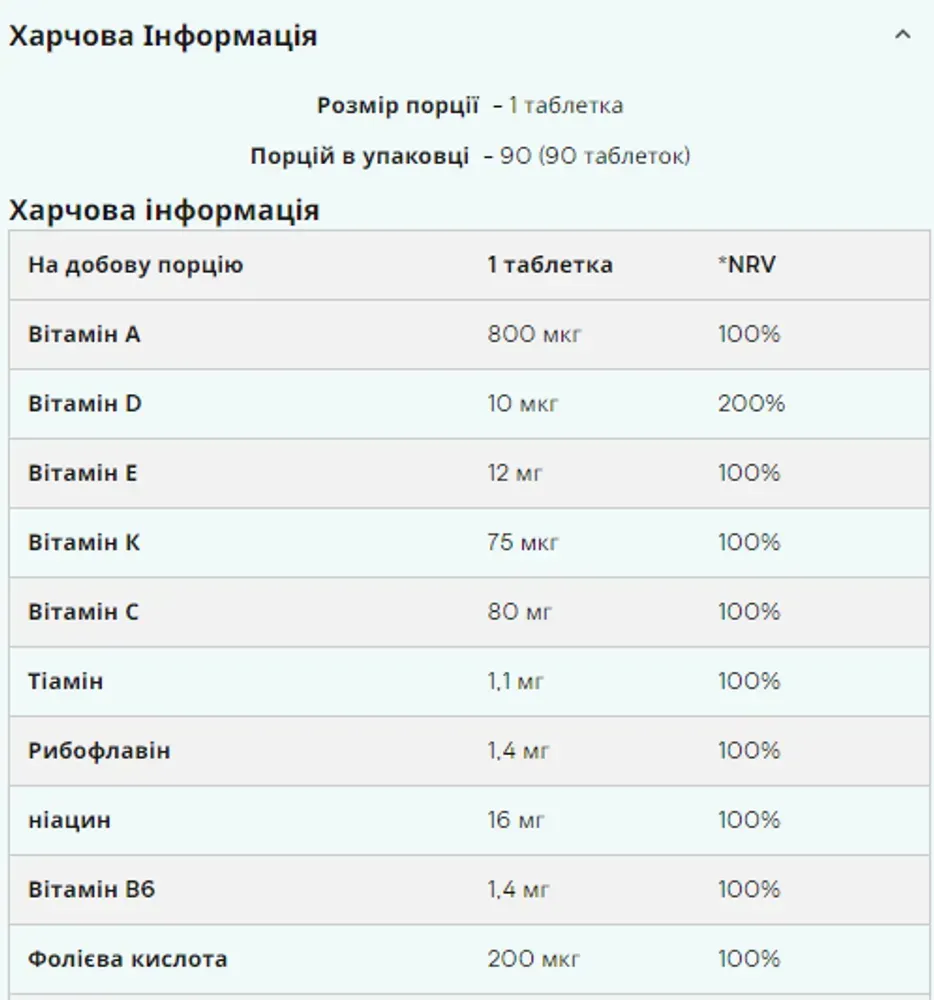Viewport: 934px width, 1000px height.
Task: Collapse the Харчова Інформація section chevron
Action: (x=902, y=35)
